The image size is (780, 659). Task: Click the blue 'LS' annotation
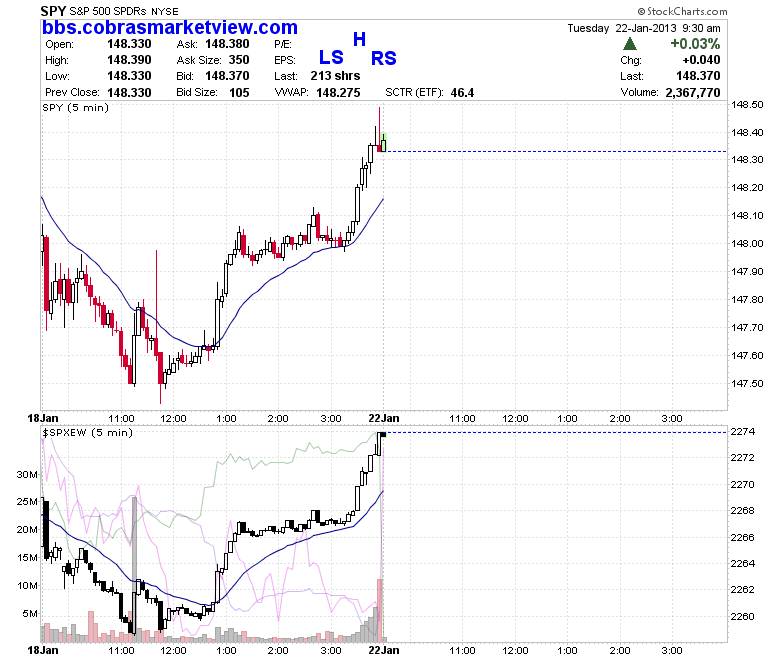[331, 58]
